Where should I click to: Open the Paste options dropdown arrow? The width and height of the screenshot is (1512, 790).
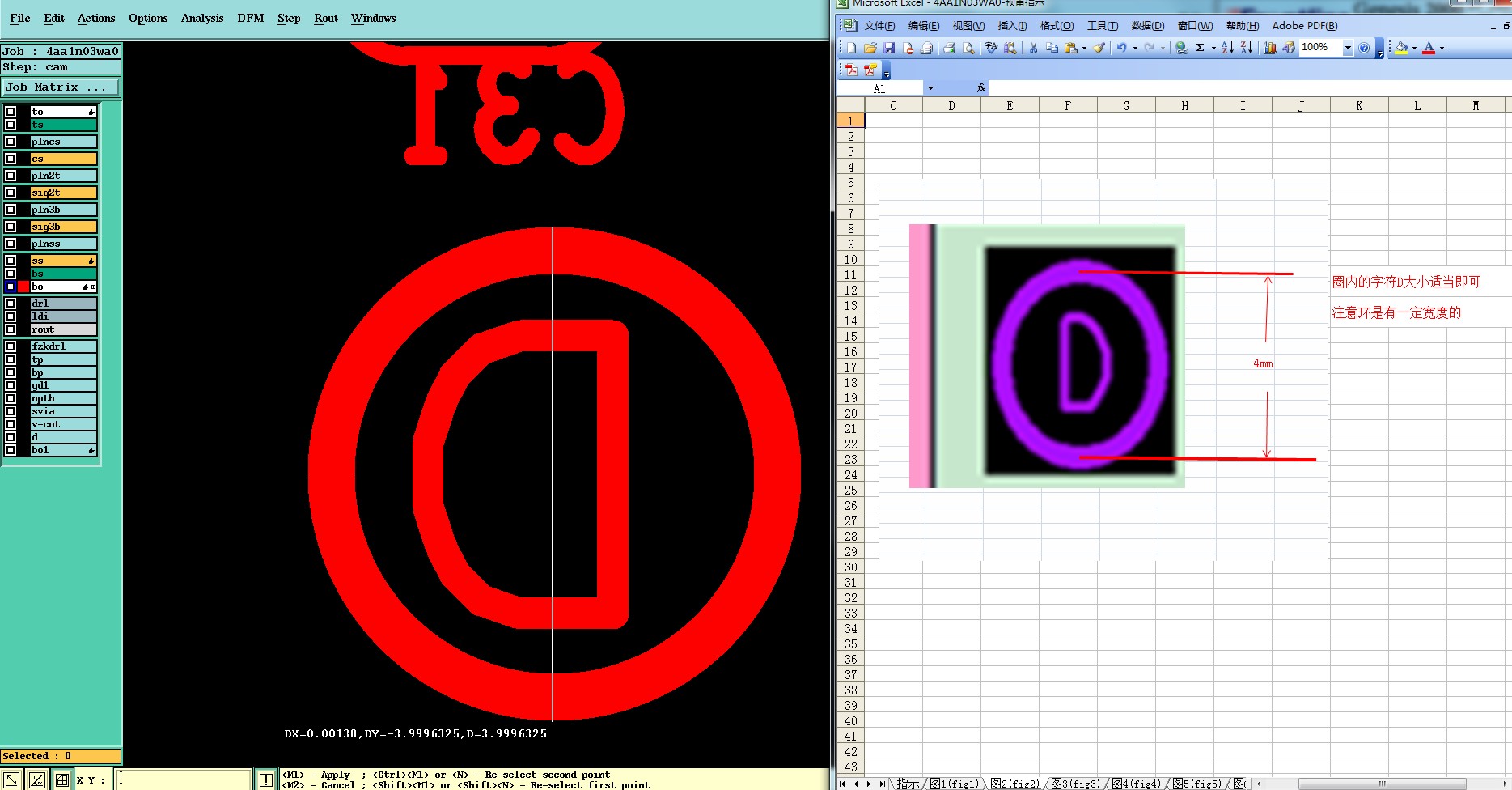(x=1084, y=48)
